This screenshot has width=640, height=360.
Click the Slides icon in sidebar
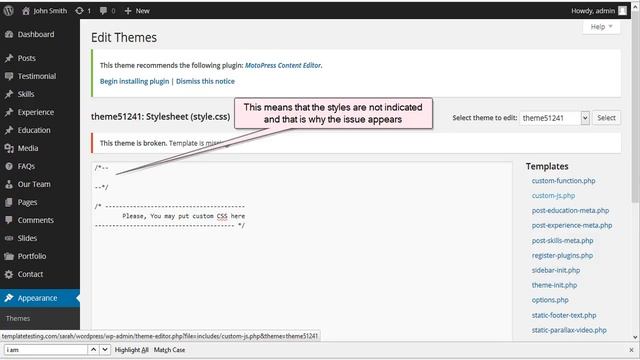[9, 238]
